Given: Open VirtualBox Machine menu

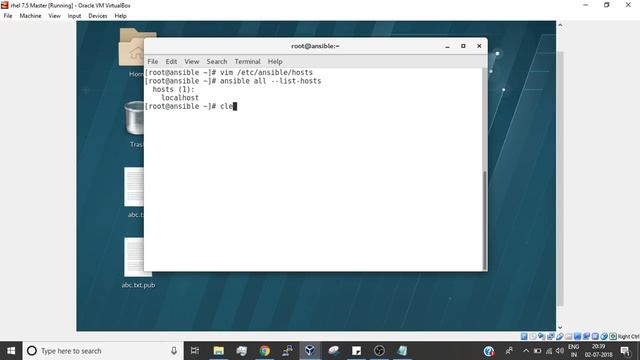Looking at the screenshot, I should (x=30, y=16).
